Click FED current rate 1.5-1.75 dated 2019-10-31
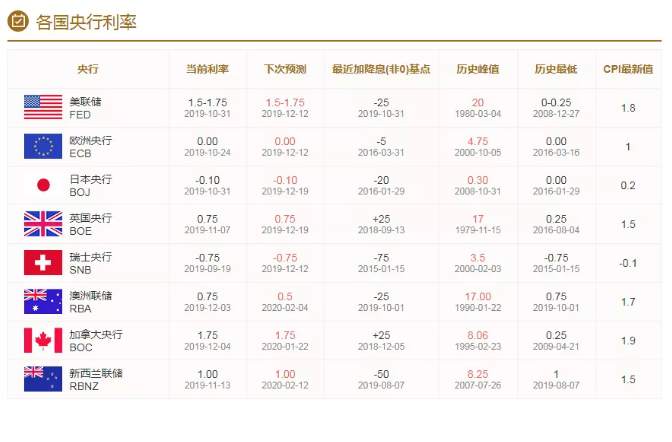 pyautogui.click(x=207, y=108)
